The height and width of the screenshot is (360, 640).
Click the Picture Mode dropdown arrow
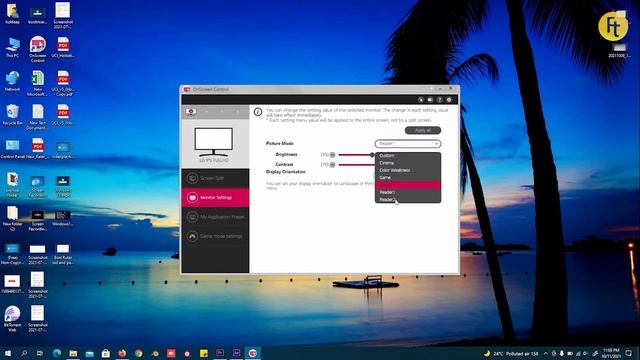(436, 144)
